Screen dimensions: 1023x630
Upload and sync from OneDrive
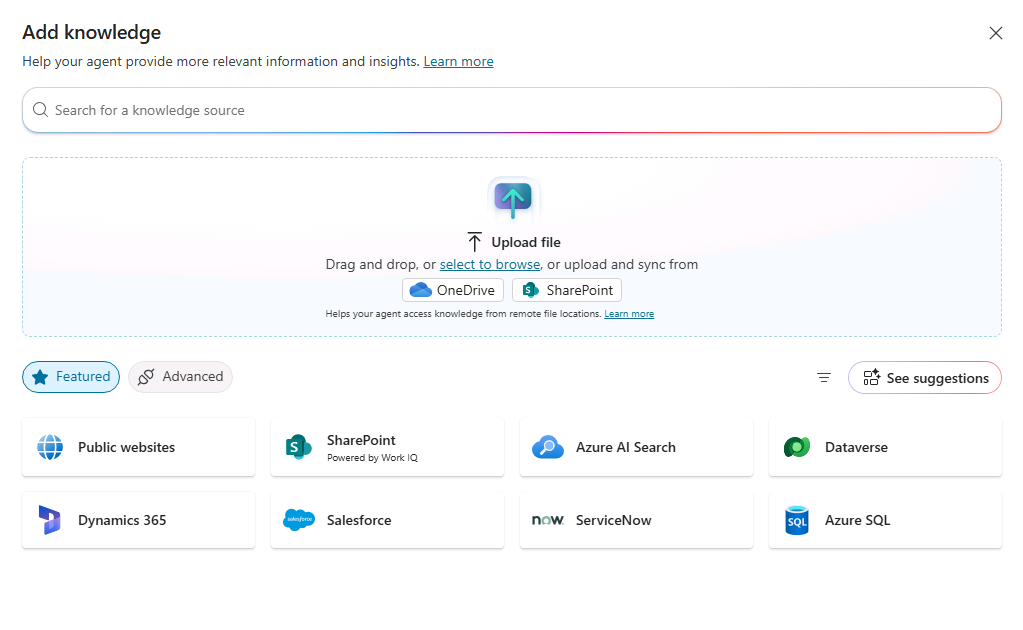[x=453, y=290]
